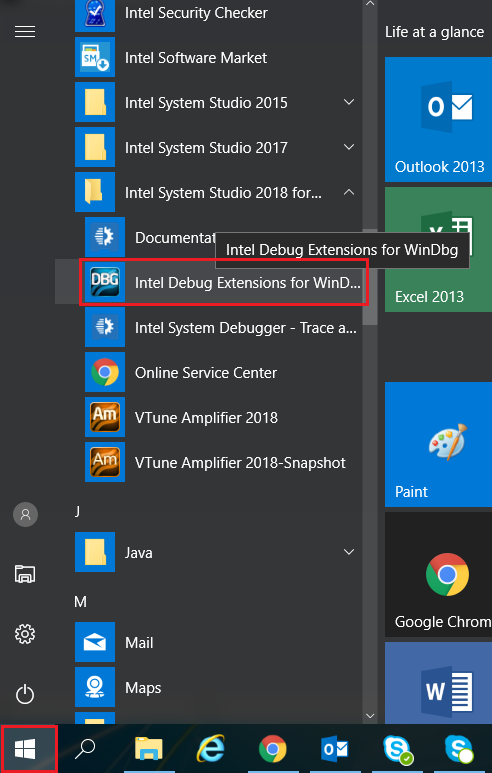Click the Windows Start button
The image size is (492, 773).
25,750
